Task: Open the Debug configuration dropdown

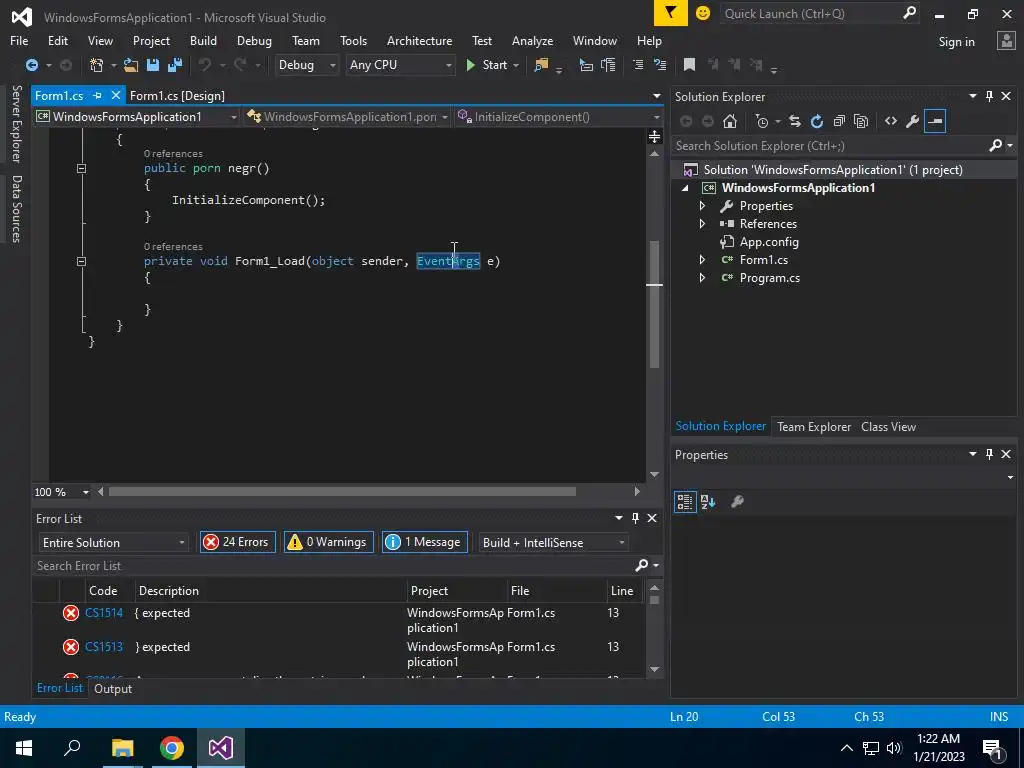Action: click(306, 65)
